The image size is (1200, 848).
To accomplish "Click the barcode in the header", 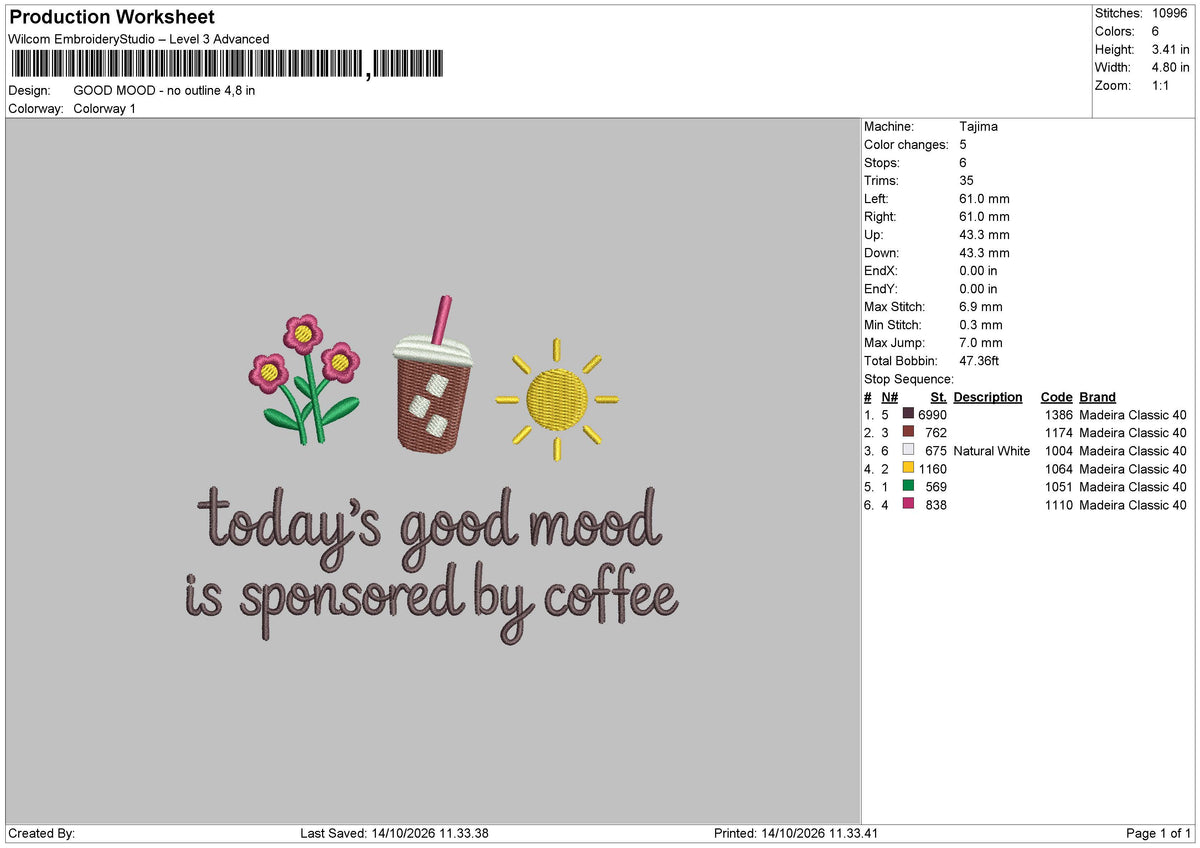I will pyautogui.click(x=227, y=65).
